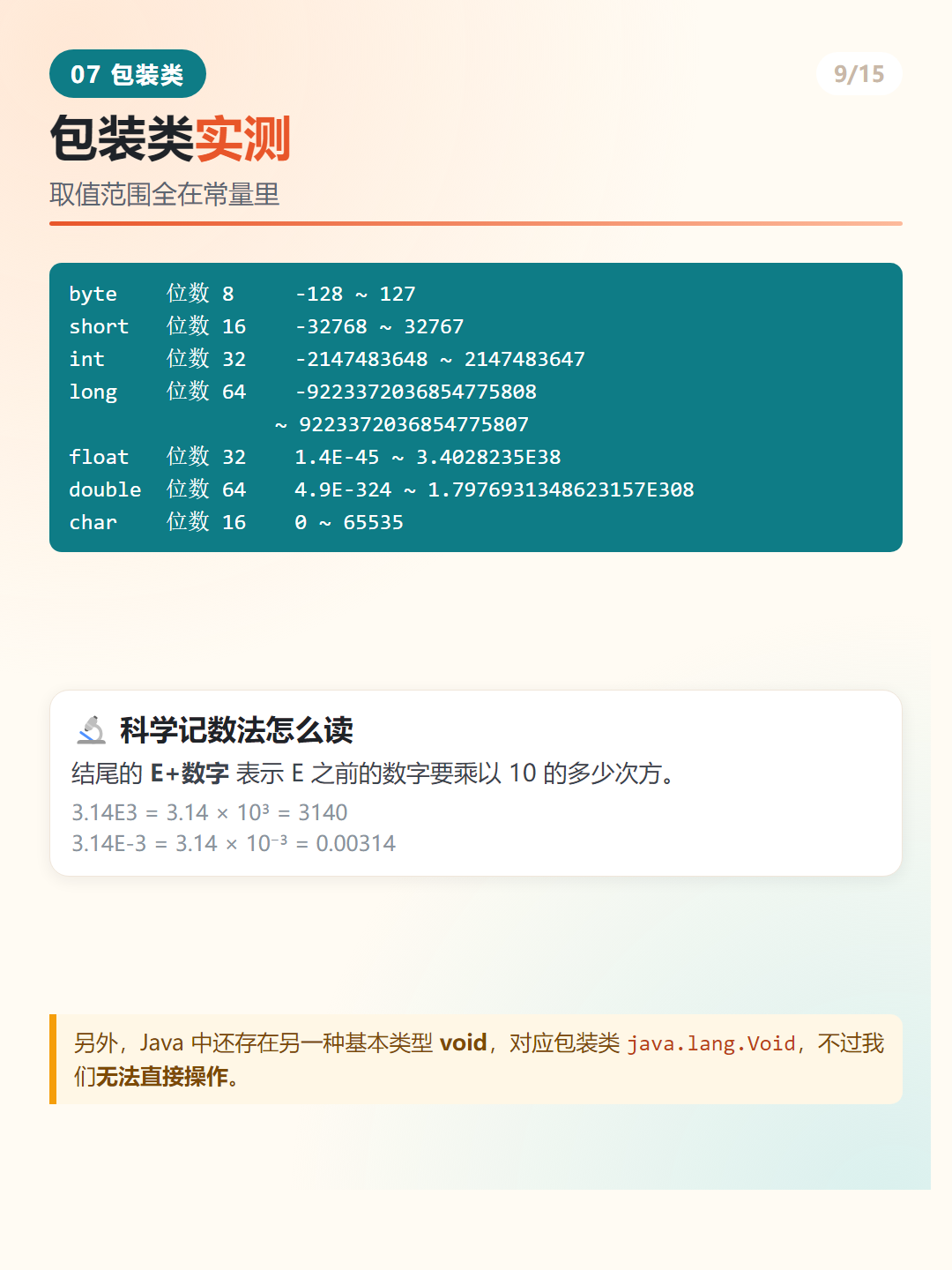Click the bold text E+数字
Screen dimensions: 952x1270
click(190, 773)
